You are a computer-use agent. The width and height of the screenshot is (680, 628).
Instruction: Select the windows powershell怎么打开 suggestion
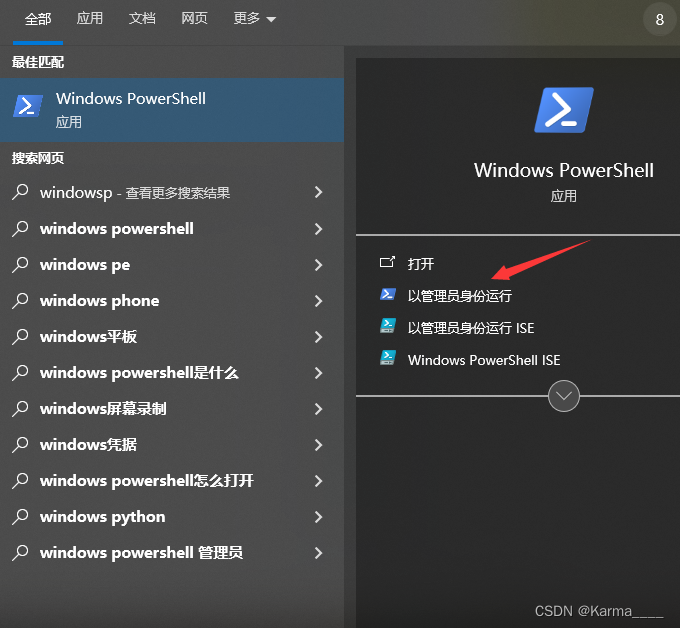147,481
